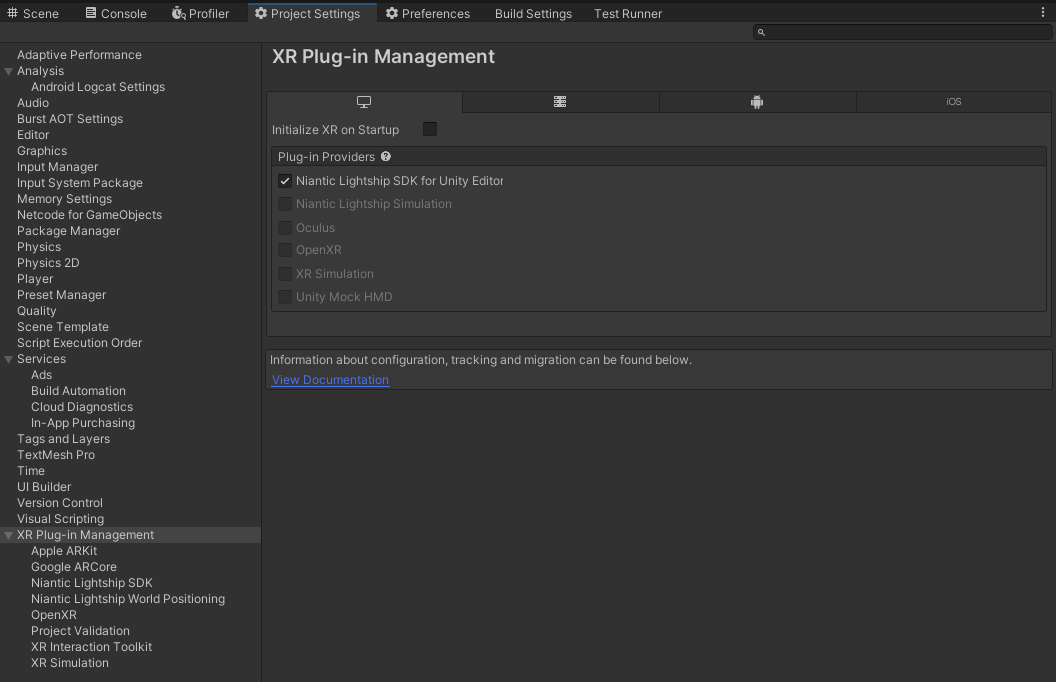Select the Standalone desktop platform tab
This screenshot has height=682, width=1056.
(364, 102)
